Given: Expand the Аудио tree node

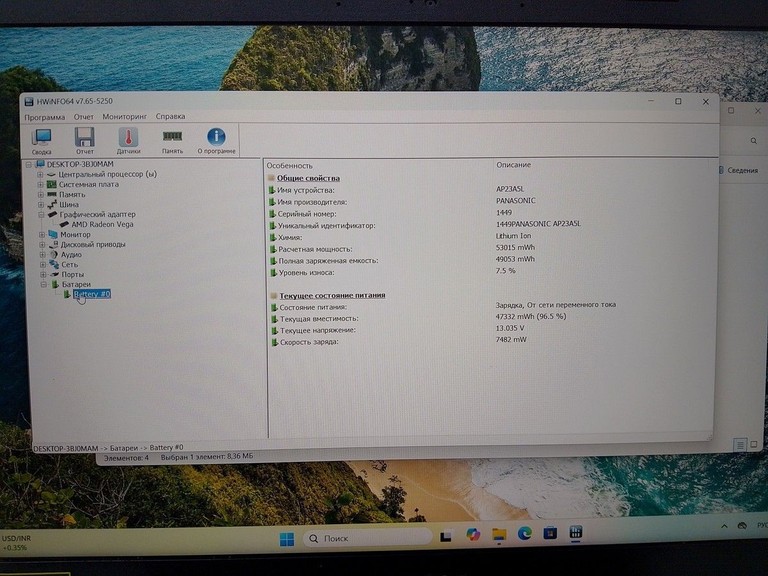Looking at the screenshot, I should tap(43, 255).
